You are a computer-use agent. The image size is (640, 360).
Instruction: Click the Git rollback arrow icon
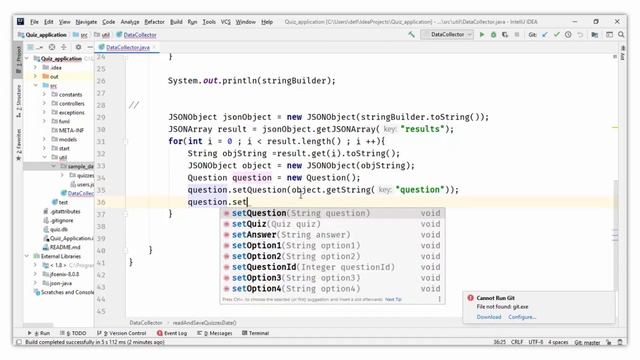(x=580, y=35)
